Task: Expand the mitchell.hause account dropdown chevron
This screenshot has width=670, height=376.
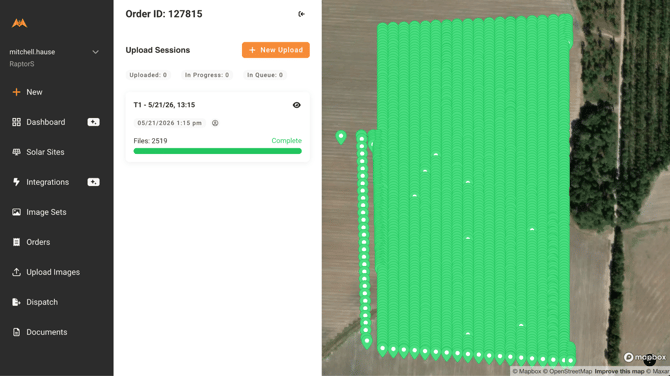Action: tap(95, 52)
